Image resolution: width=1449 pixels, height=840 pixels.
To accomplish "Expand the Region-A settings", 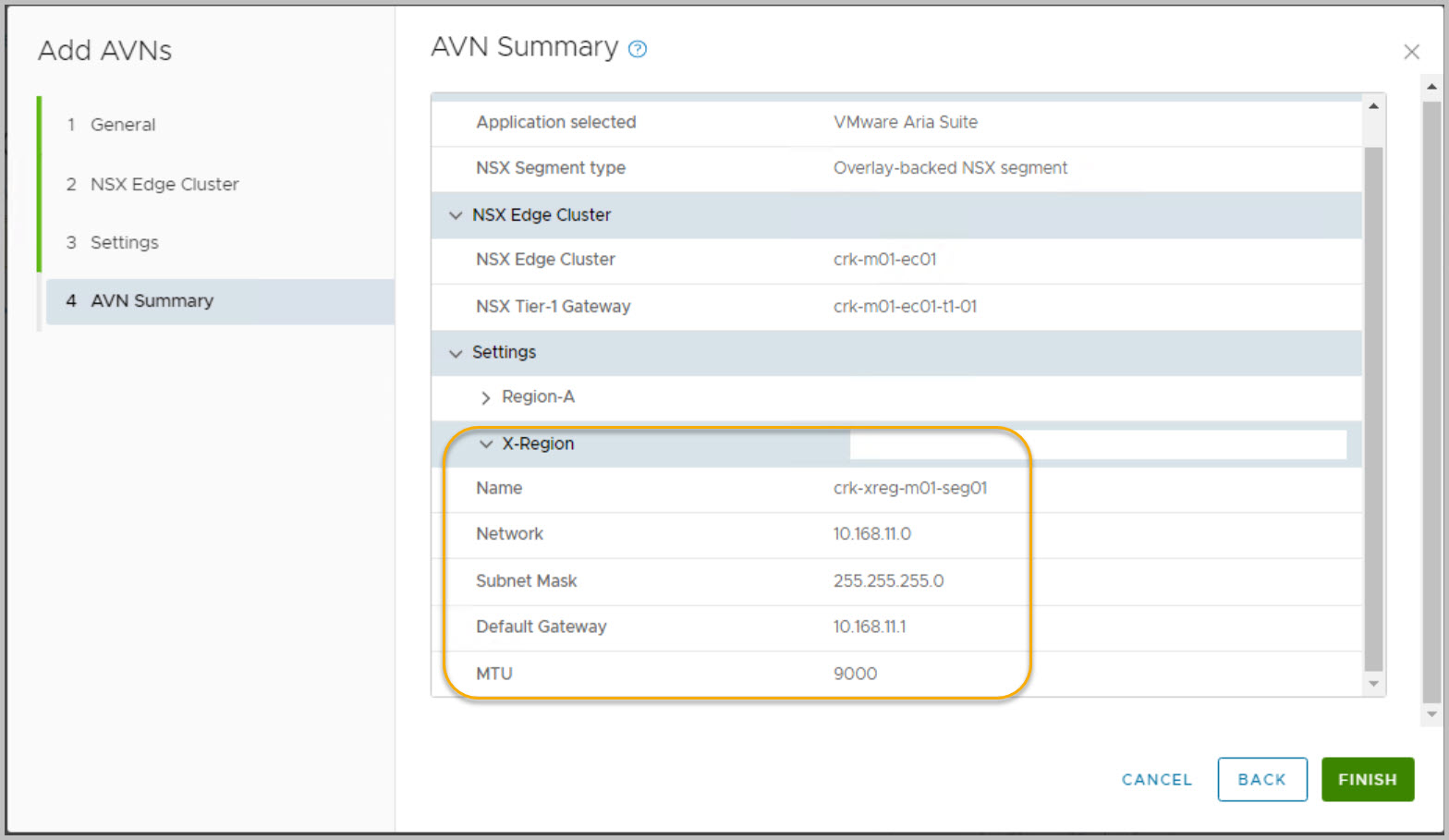I will (x=486, y=397).
